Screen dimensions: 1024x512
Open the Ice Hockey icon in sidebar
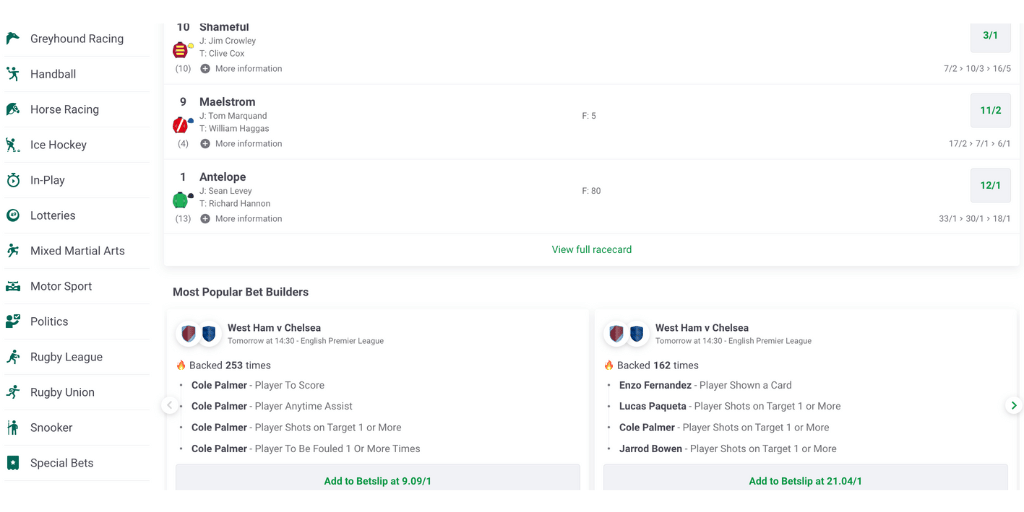(x=12, y=144)
